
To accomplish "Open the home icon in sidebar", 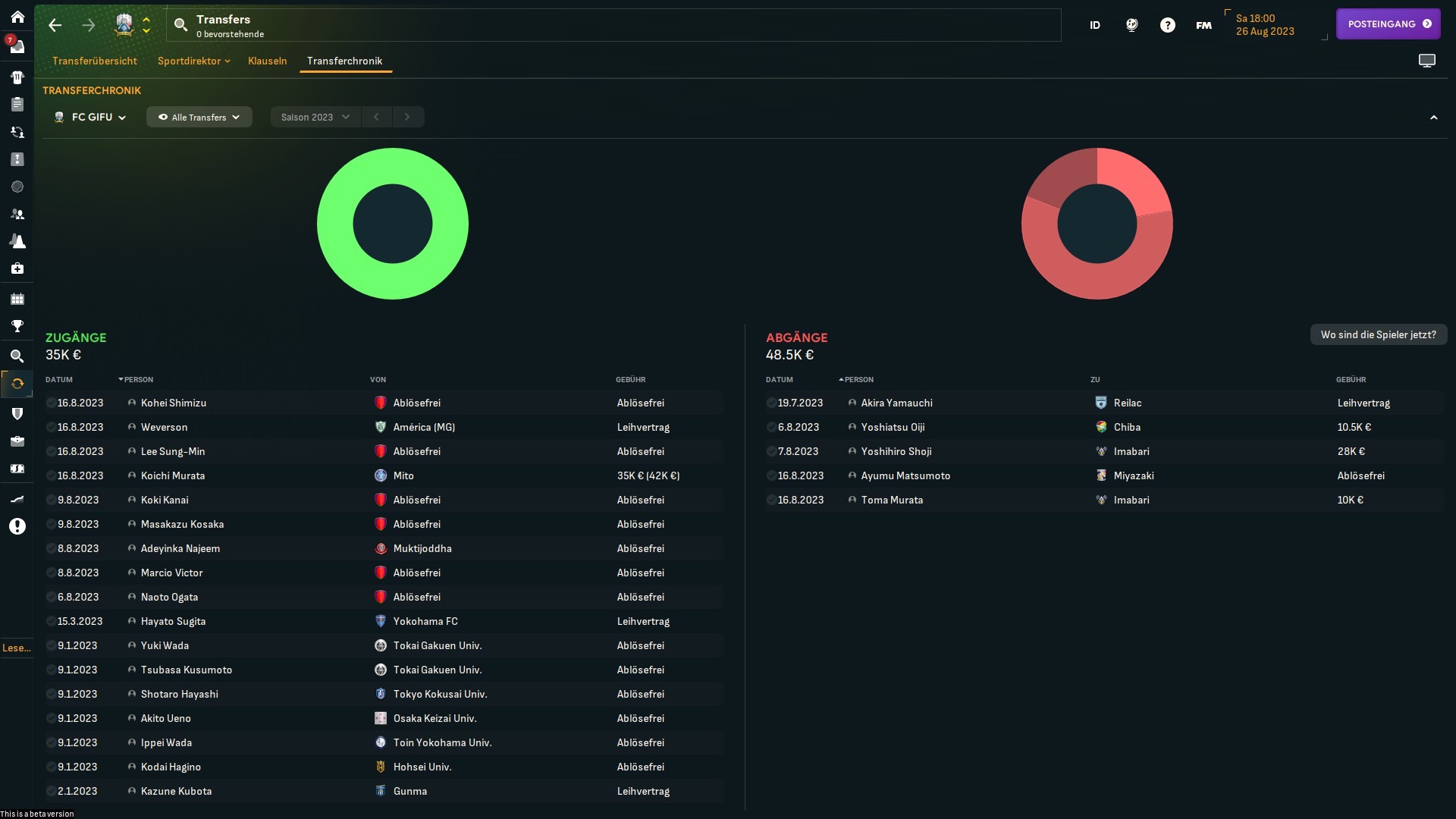I will pyautogui.click(x=17, y=17).
